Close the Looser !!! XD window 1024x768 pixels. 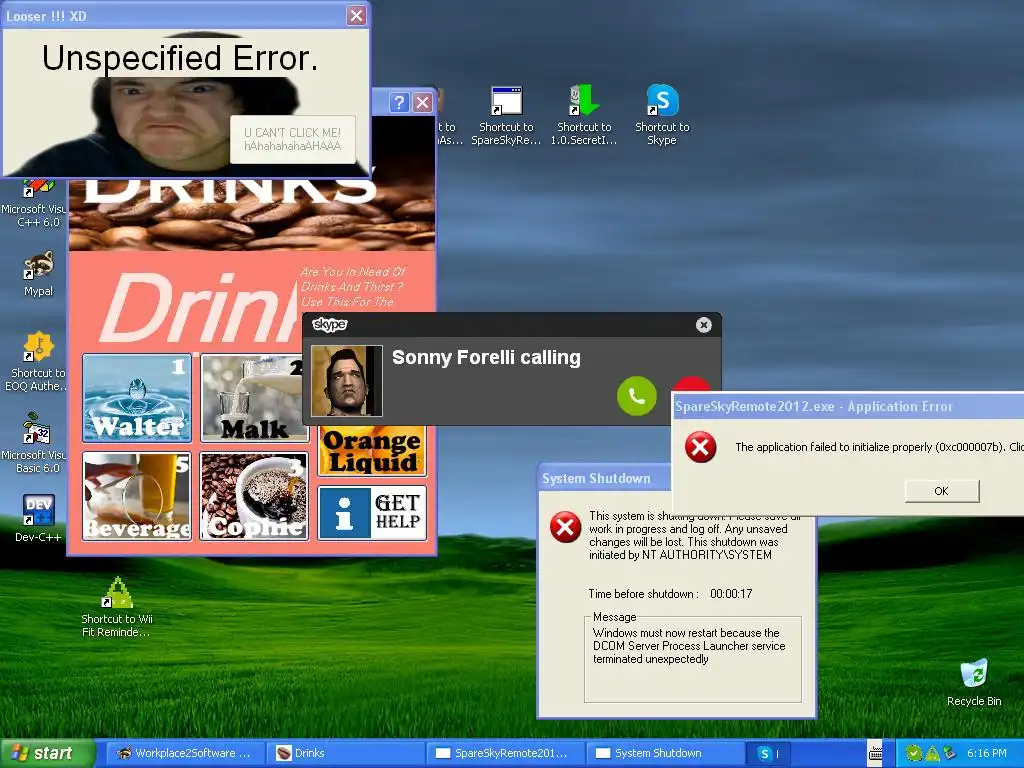pos(356,15)
